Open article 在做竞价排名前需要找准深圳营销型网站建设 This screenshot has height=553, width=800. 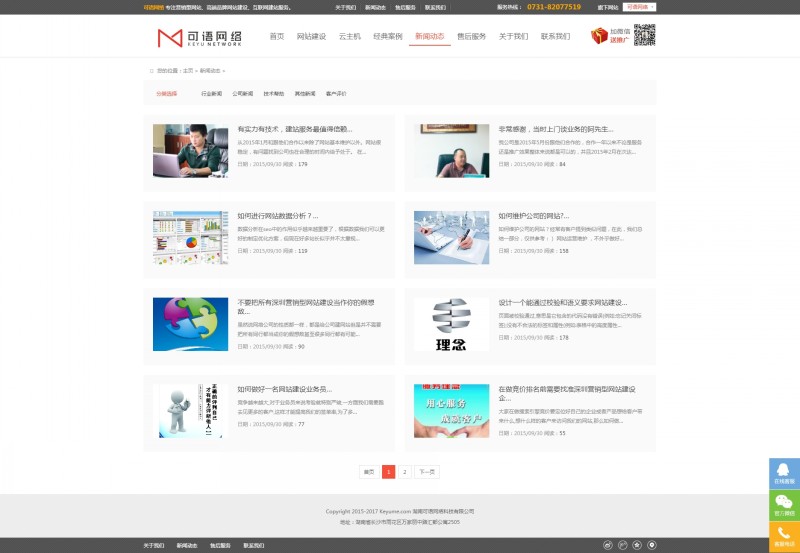(x=567, y=394)
